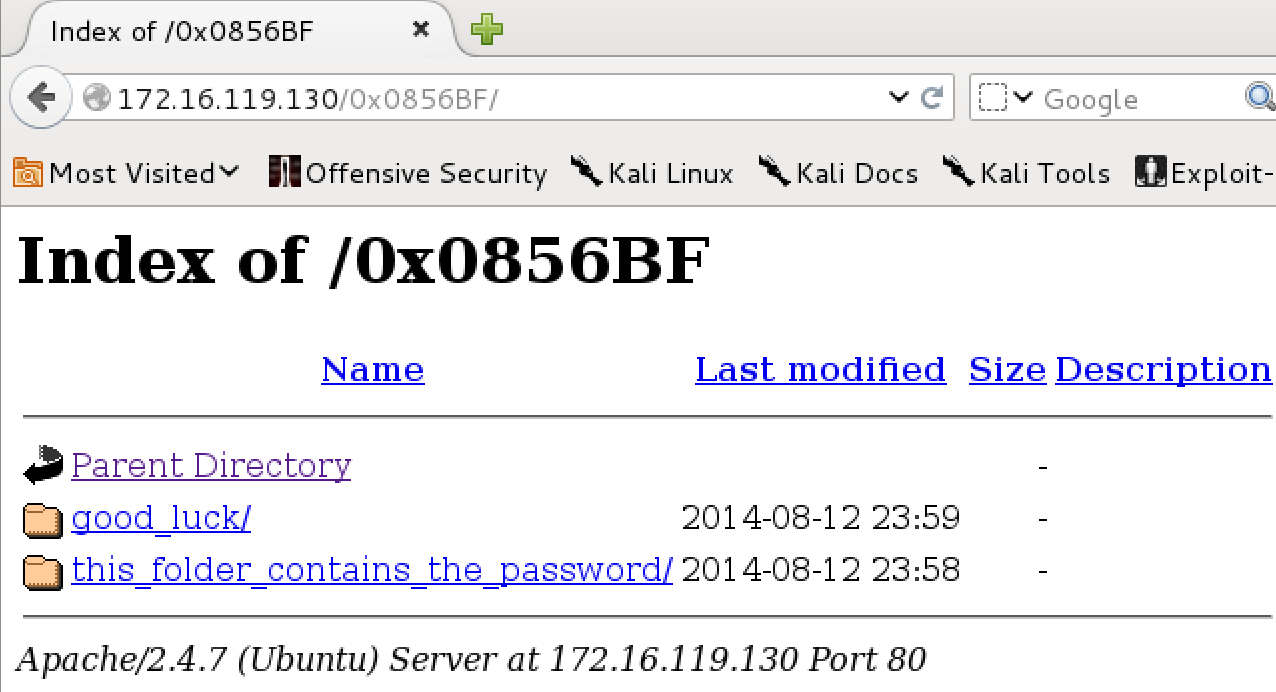Viewport: 1276px width, 692px height.
Task: Open the Kali Linux bookmark
Action: click(652, 173)
